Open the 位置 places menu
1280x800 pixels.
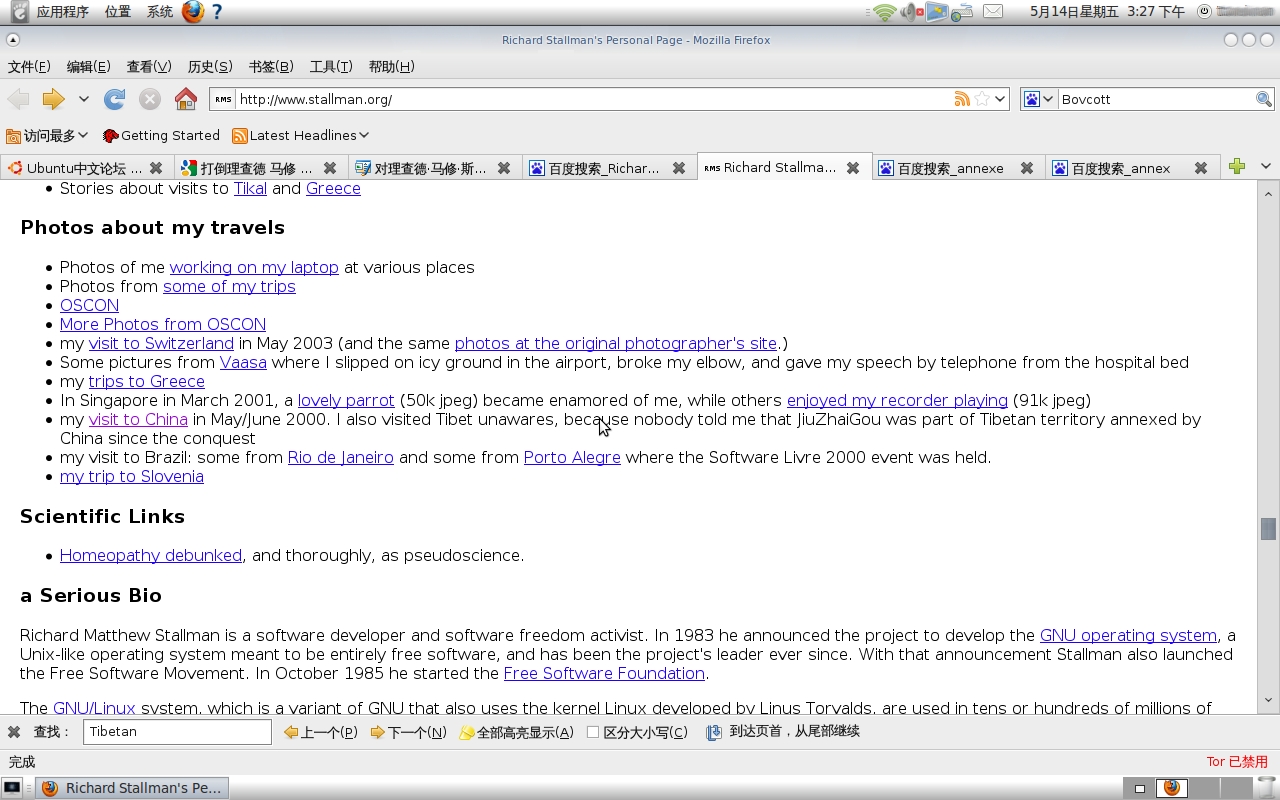[117, 12]
